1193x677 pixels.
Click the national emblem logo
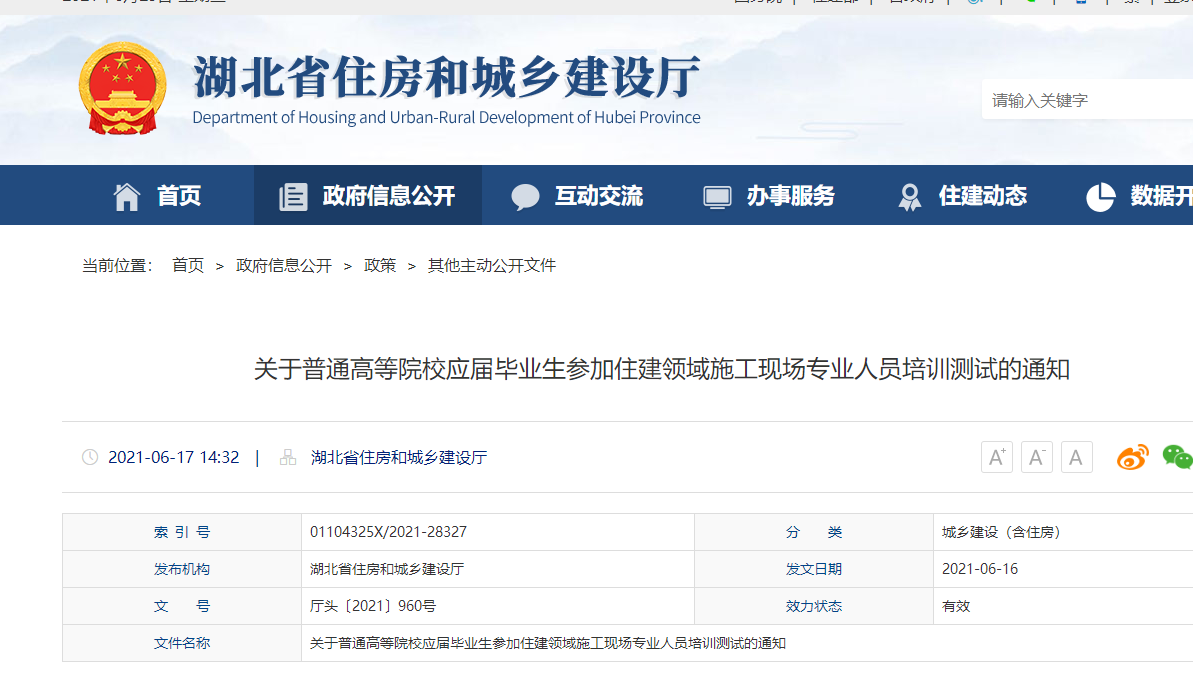click(x=122, y=88)
